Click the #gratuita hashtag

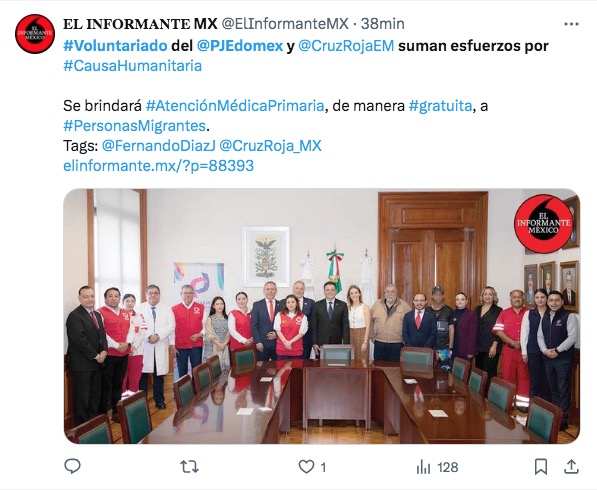(441, 105)
